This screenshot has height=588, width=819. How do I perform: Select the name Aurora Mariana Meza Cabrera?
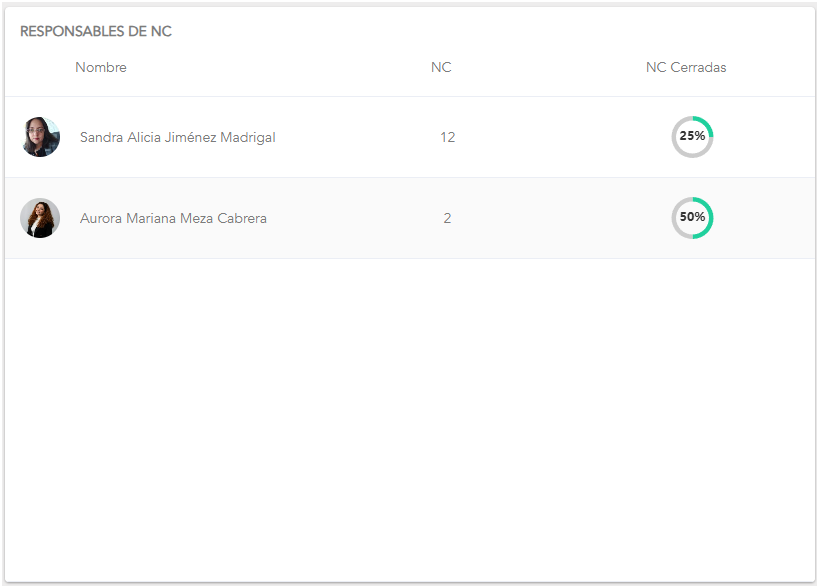tap(173, 218)
